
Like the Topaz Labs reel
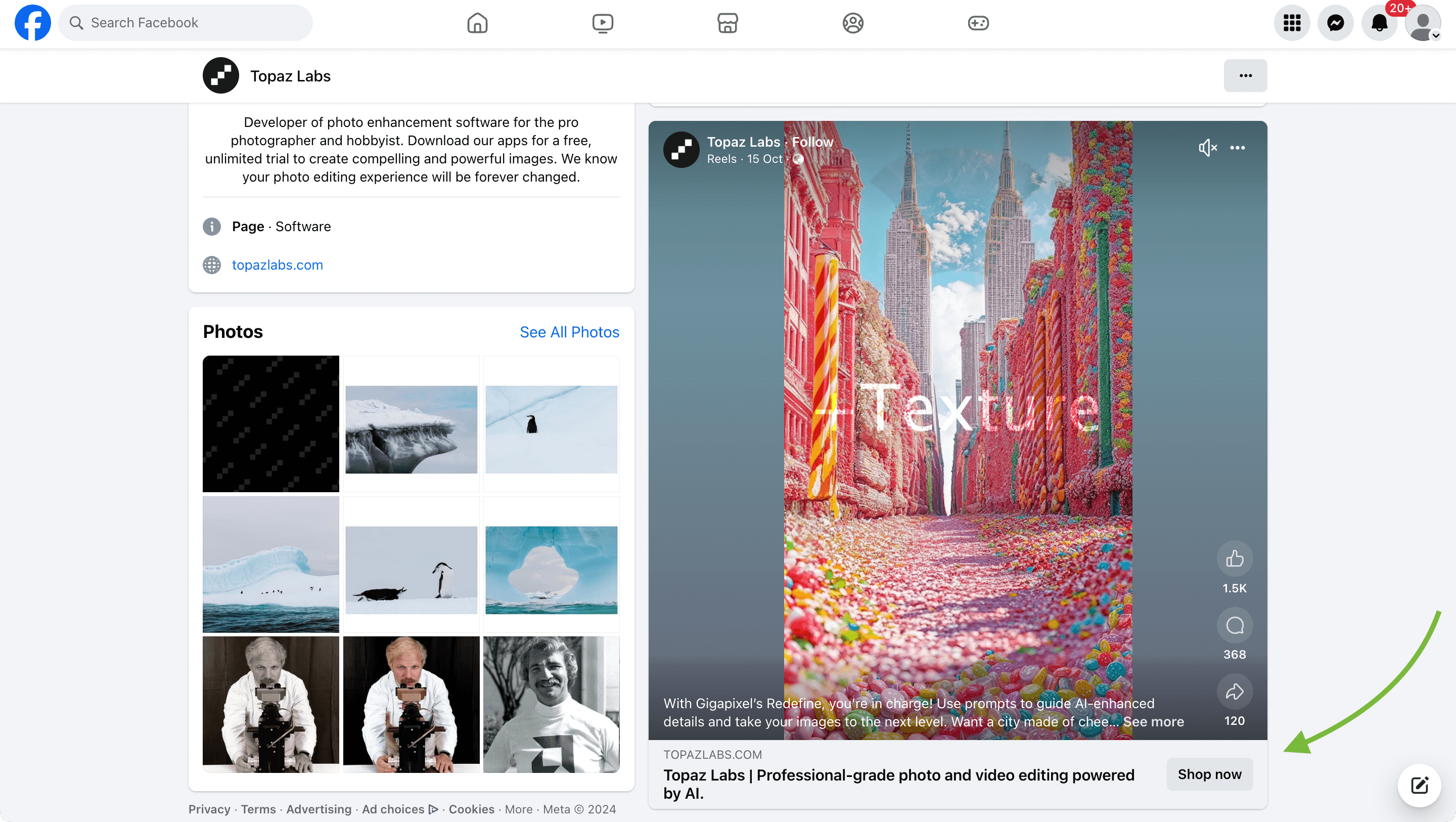point(1235,559)
